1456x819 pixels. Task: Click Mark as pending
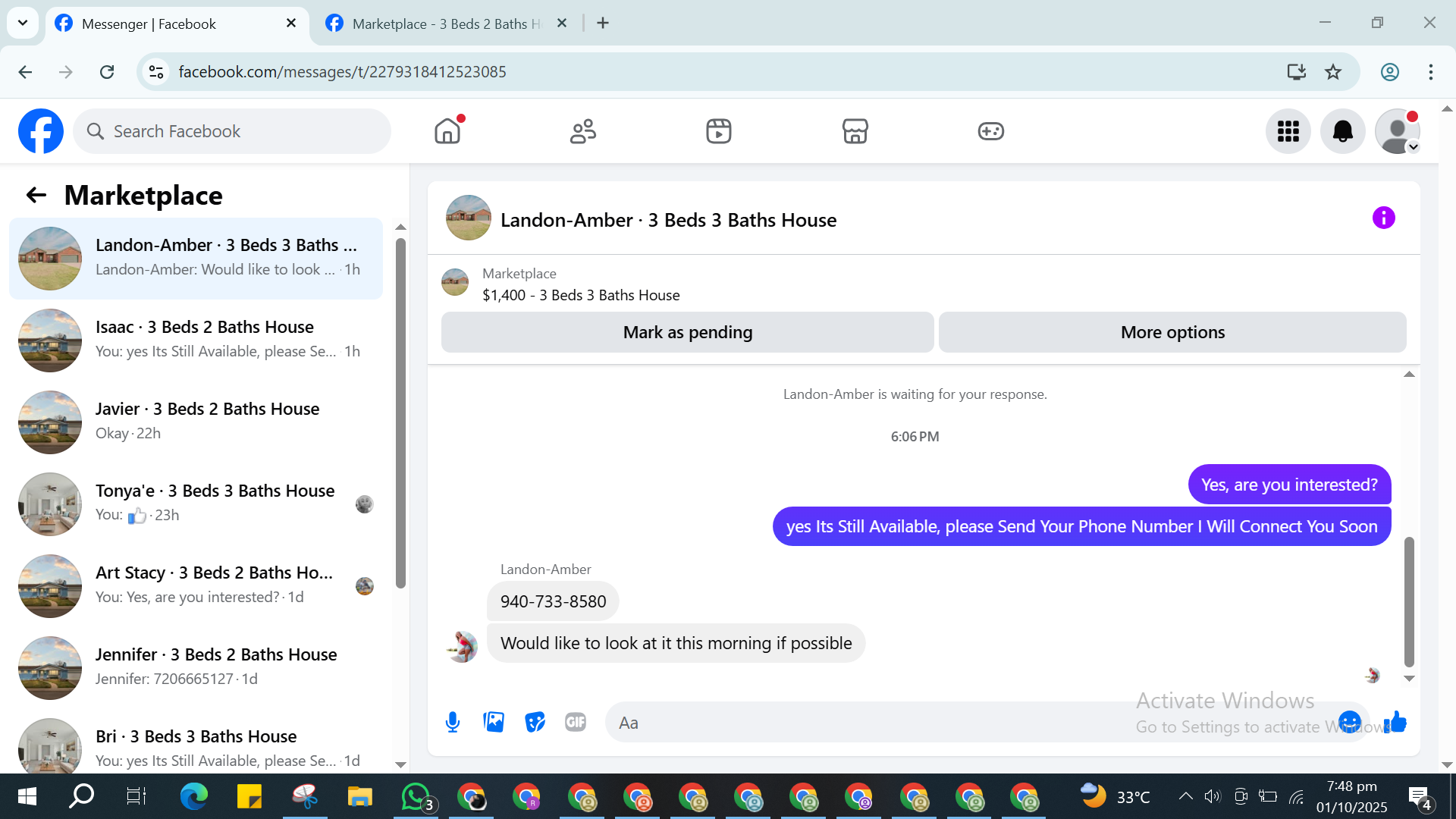tap(687, 332)
